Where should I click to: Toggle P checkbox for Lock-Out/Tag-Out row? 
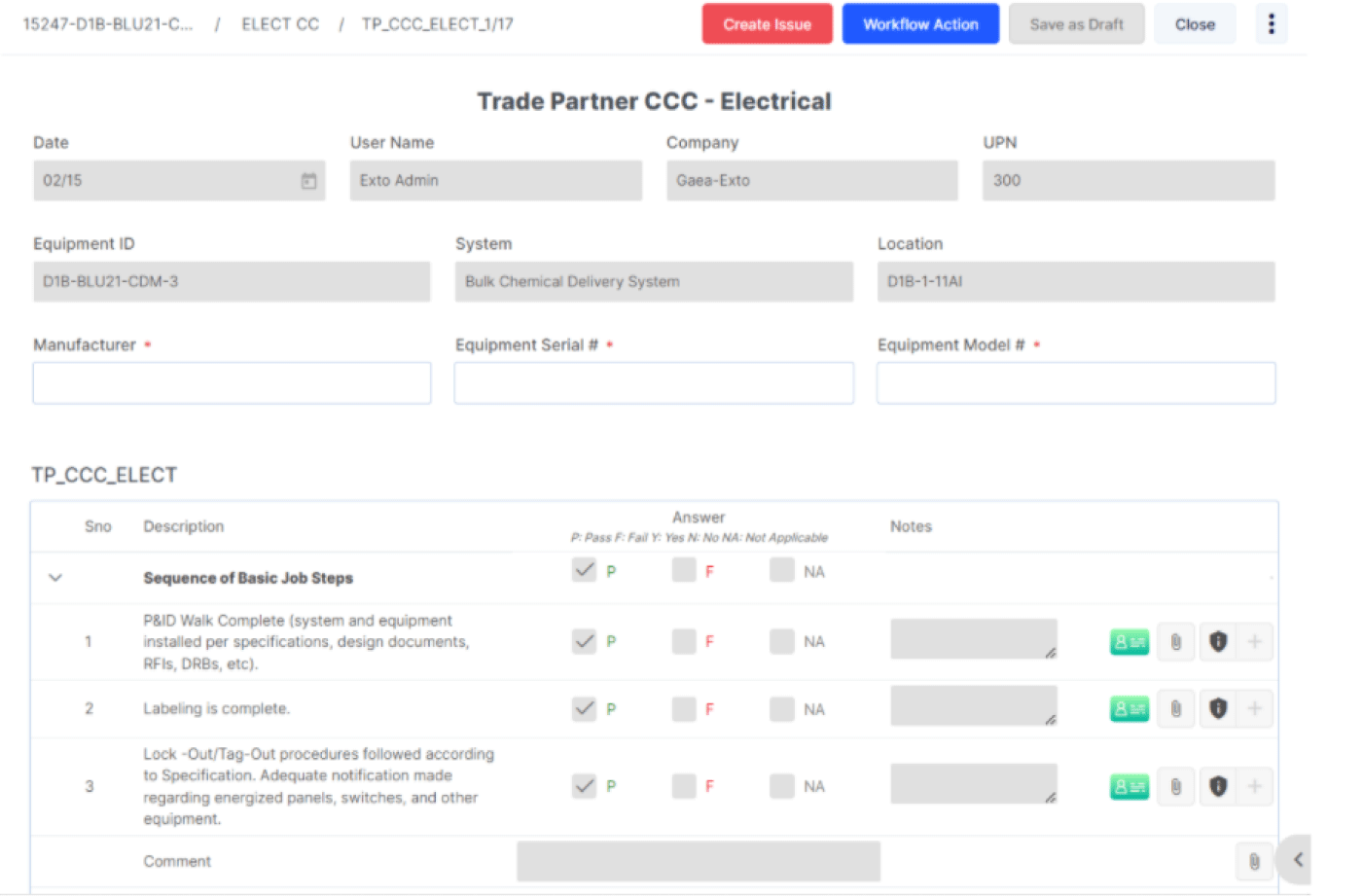[x=584, y=786]
